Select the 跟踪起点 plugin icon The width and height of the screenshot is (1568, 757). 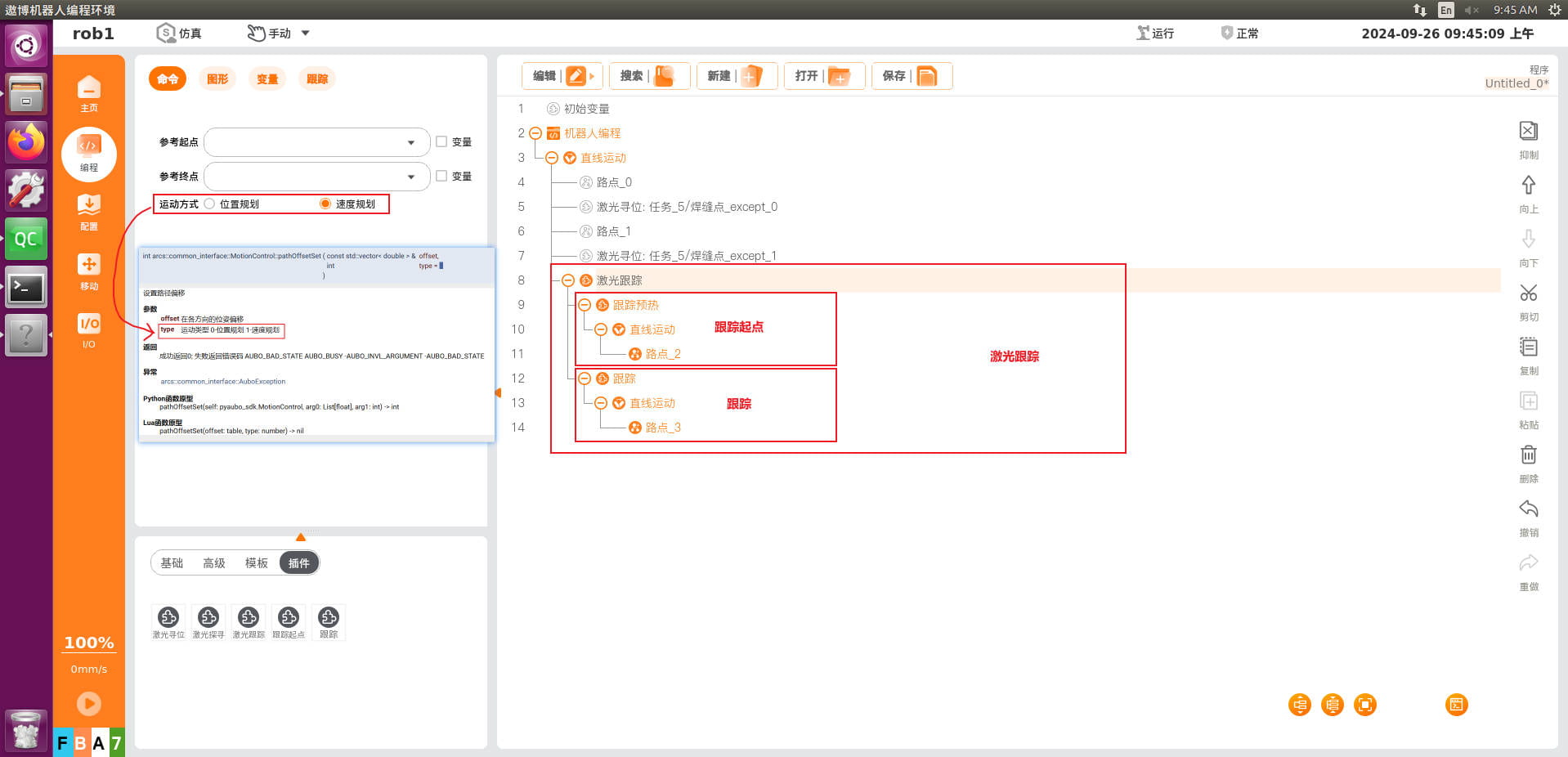click(x=289, y=617)
